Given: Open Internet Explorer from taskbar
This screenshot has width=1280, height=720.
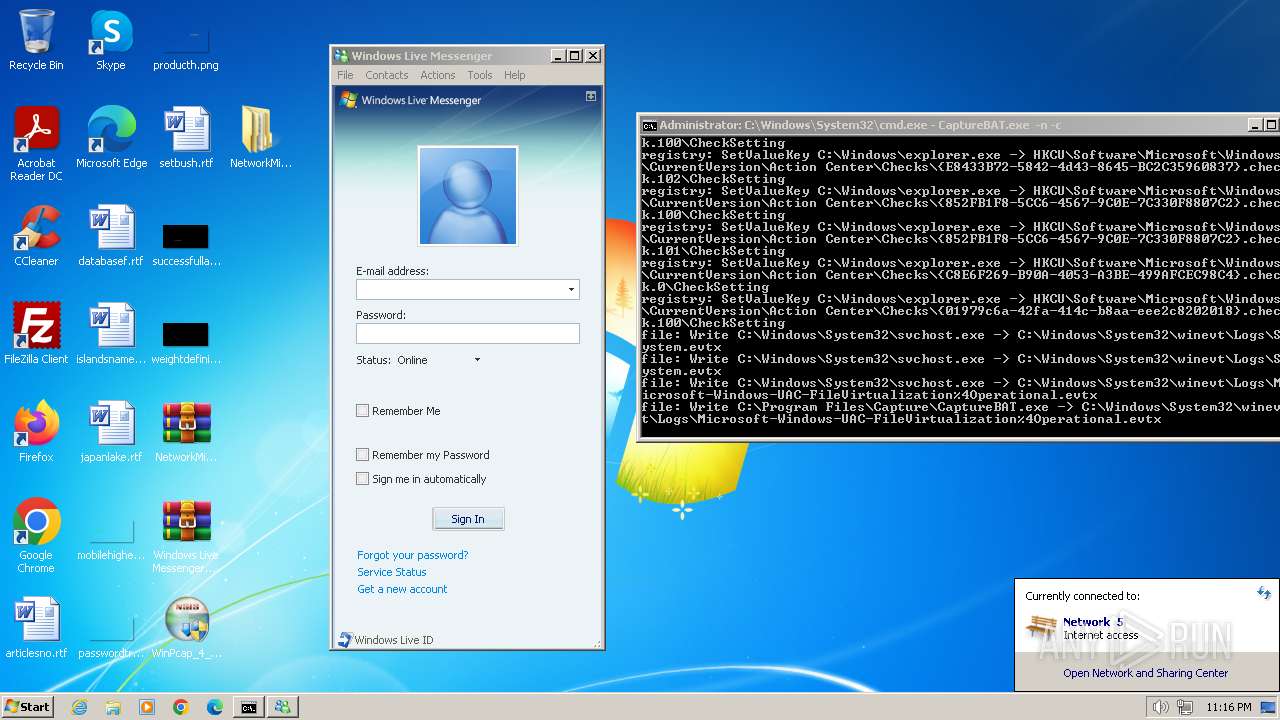Looking at the screenshot, I should (x=79, y=707).
